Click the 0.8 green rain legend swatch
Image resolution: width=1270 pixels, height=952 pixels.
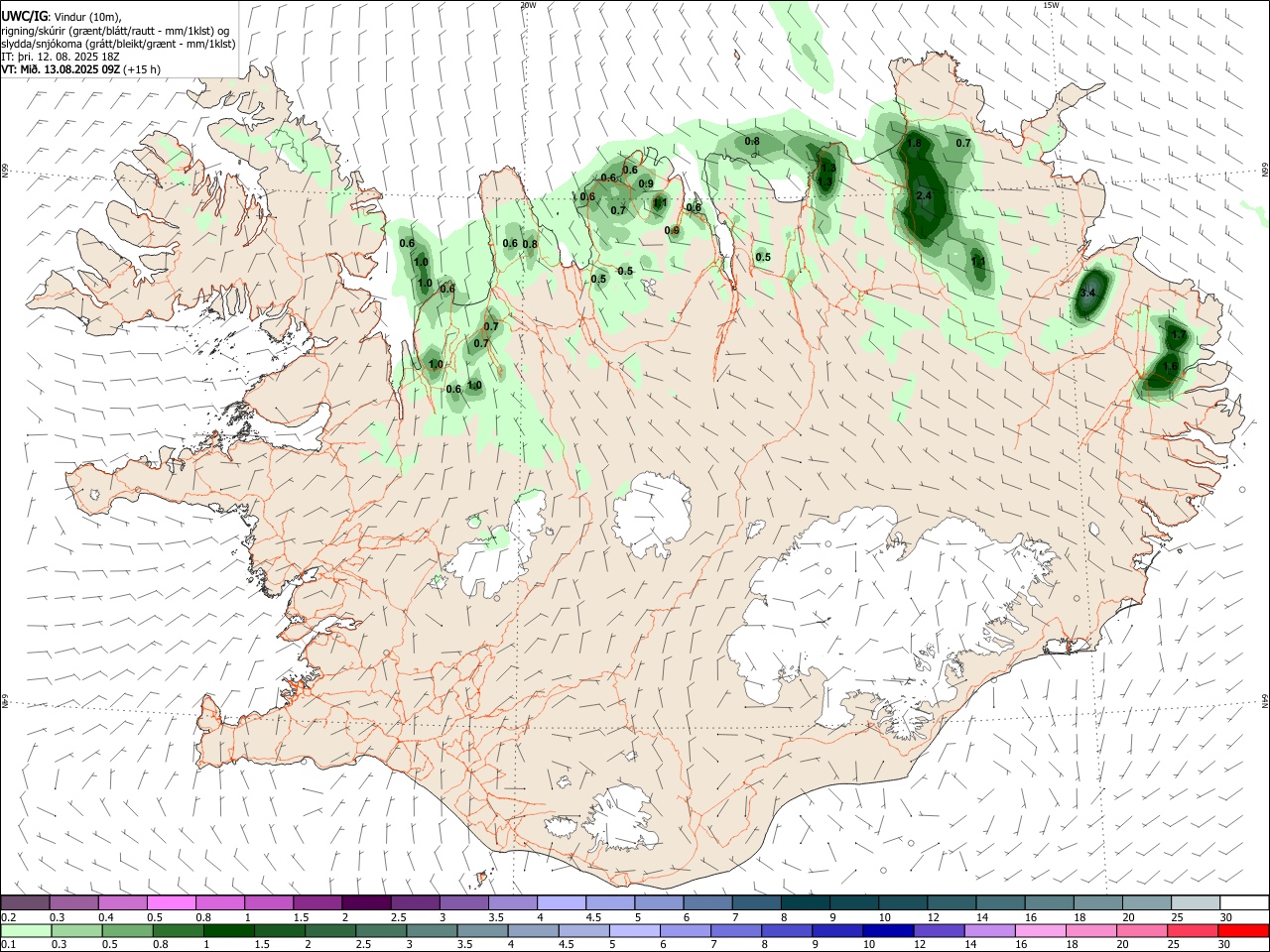click(177, 930)
